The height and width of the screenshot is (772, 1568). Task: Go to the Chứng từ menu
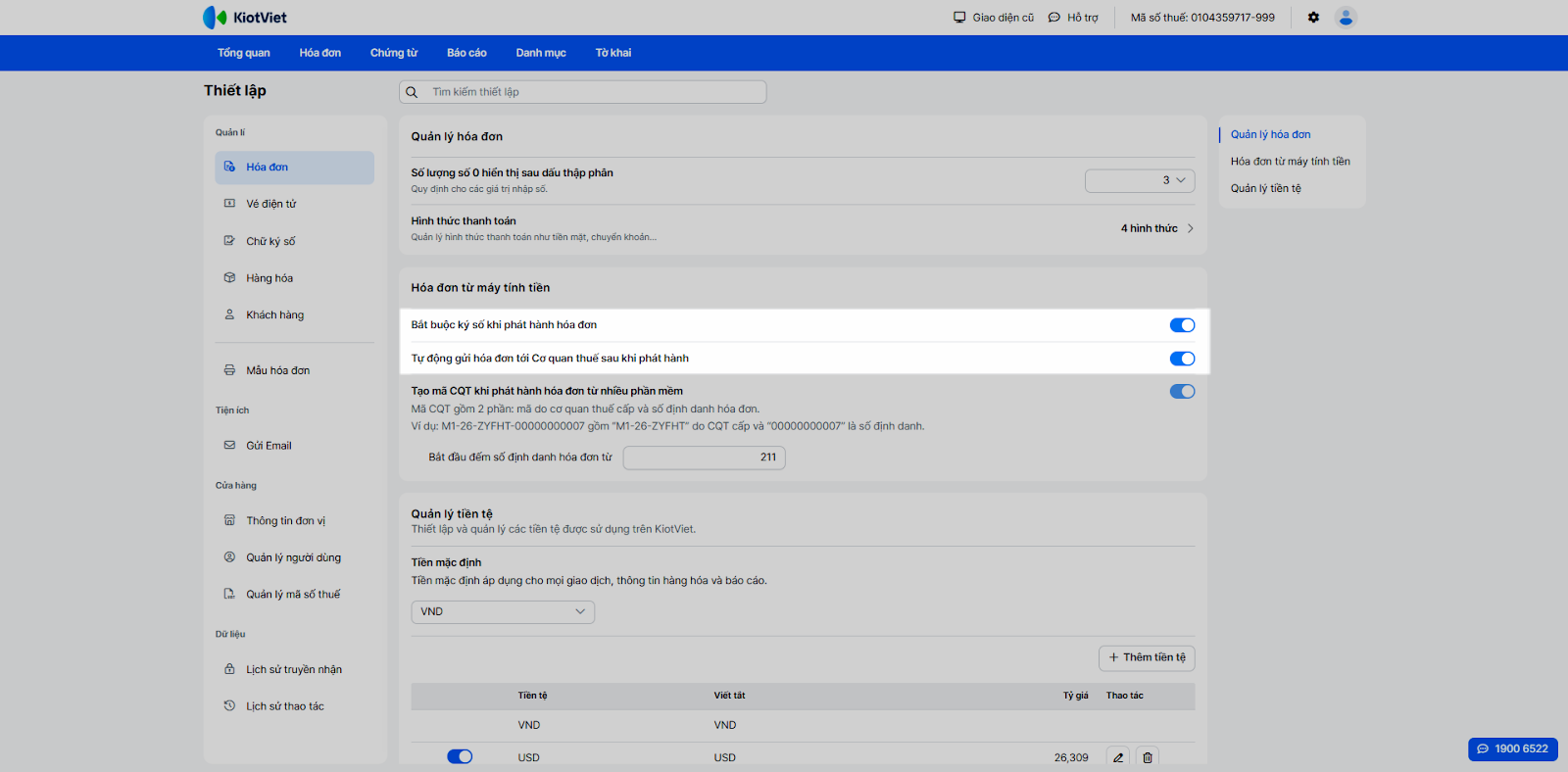[394, 53]
